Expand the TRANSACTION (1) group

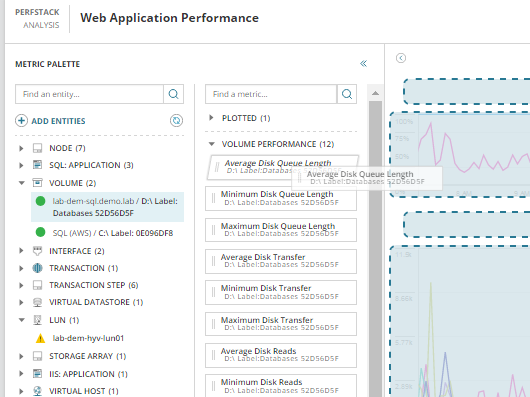21,268
